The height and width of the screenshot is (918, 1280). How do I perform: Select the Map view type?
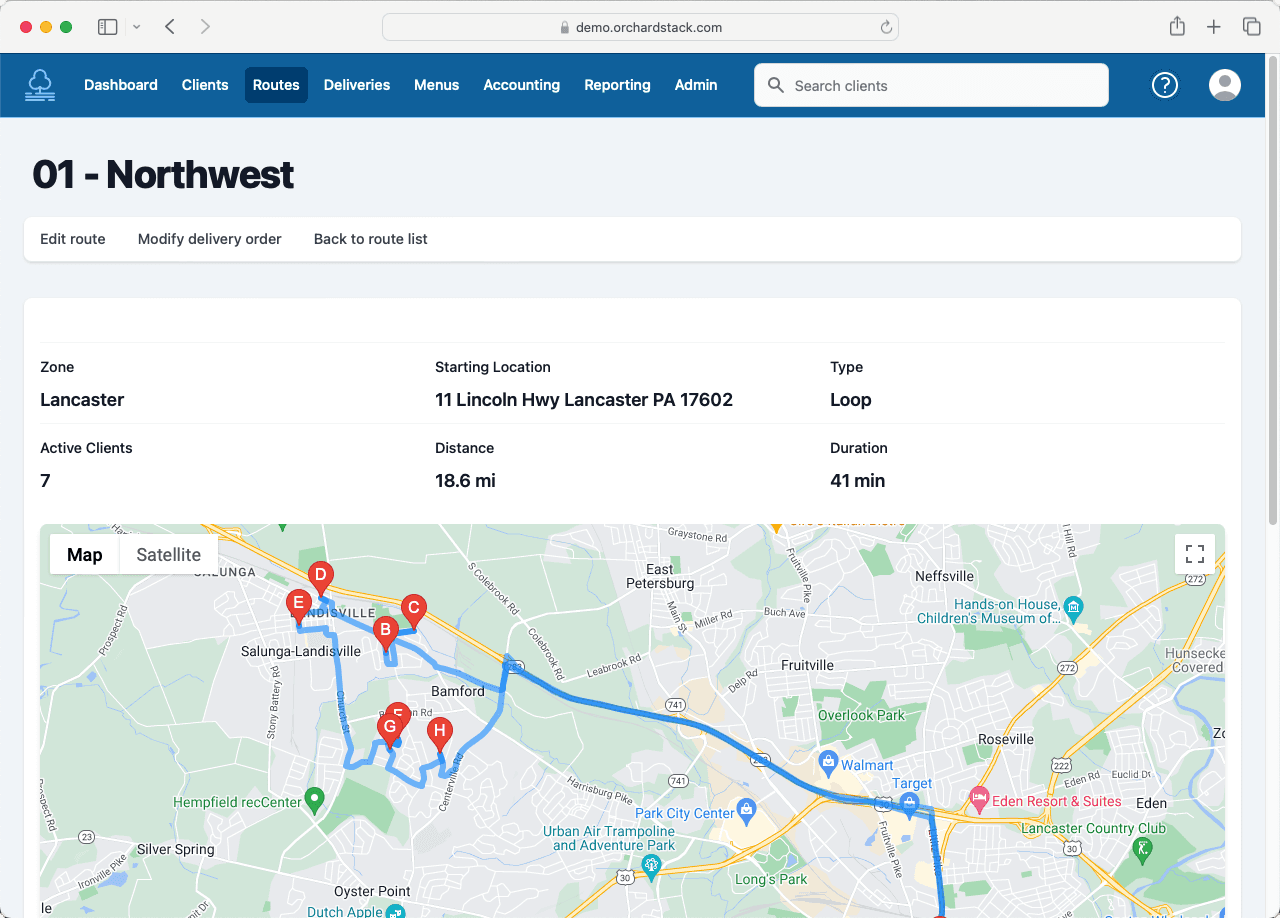[85, 555]
